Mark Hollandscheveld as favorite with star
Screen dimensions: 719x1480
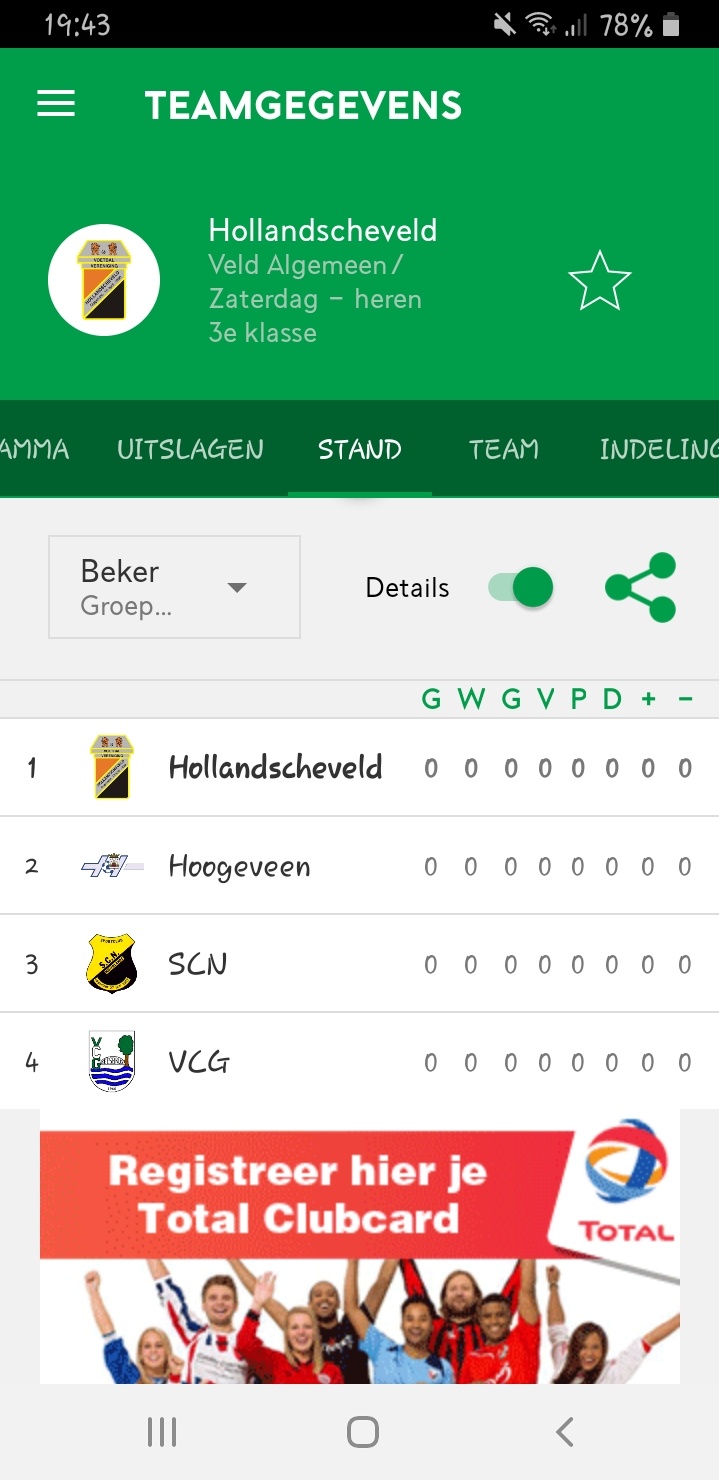click(x=600, y=281)
